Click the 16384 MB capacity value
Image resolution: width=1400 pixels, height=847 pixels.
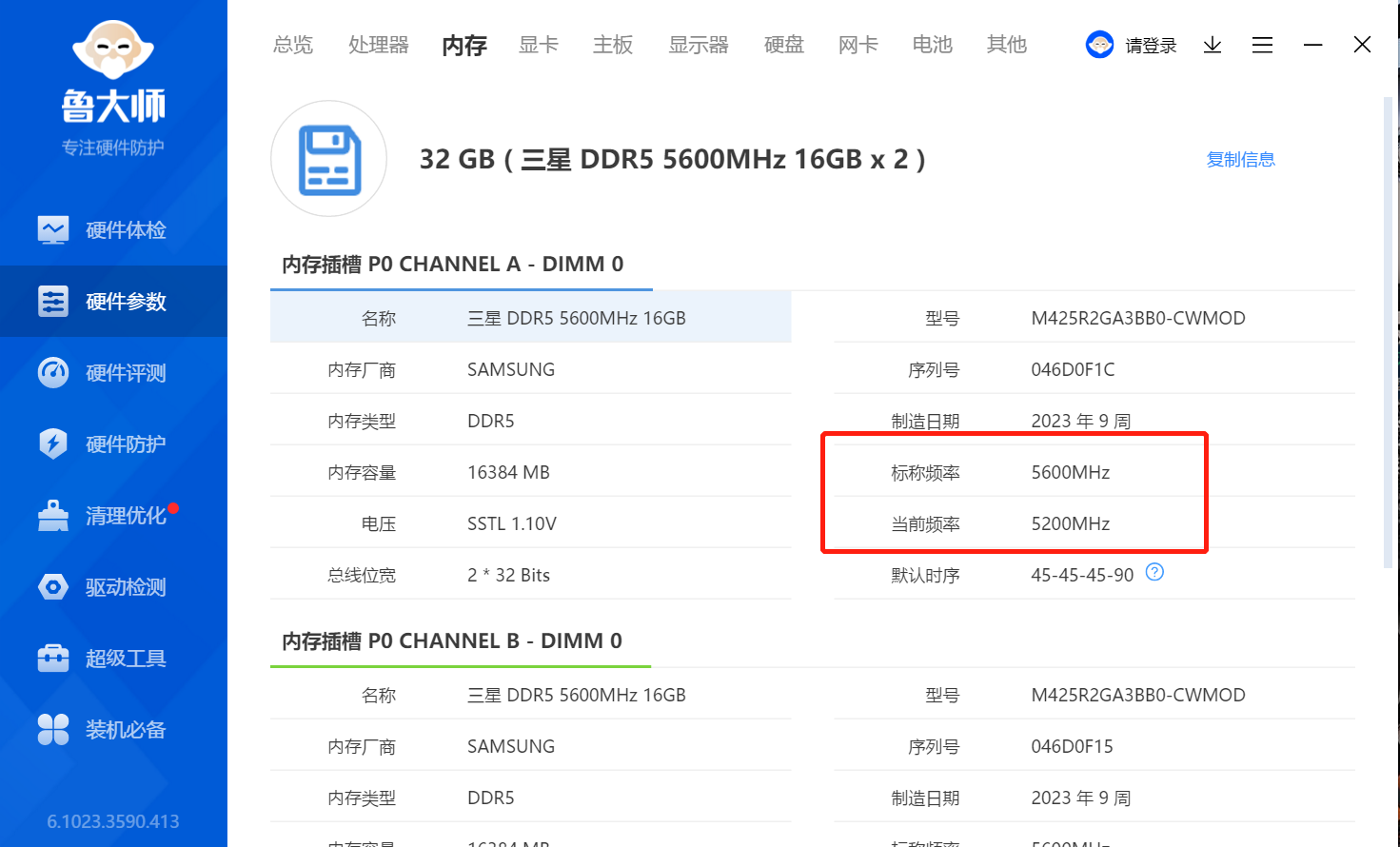coord(508,472)
